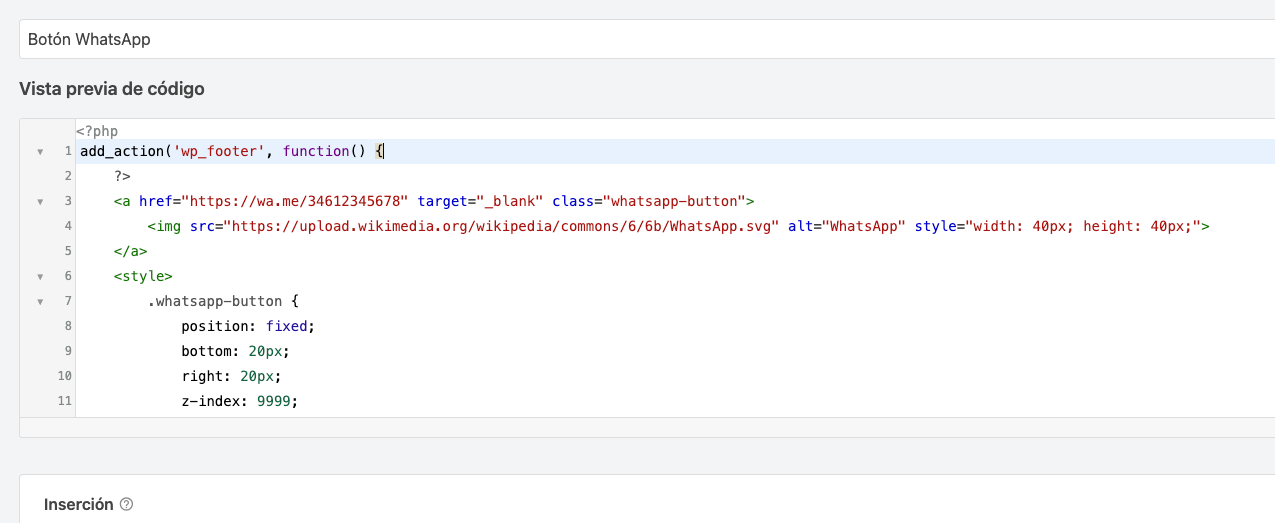Click the "z-index: 9999;" code line

[x=240, y=401]
